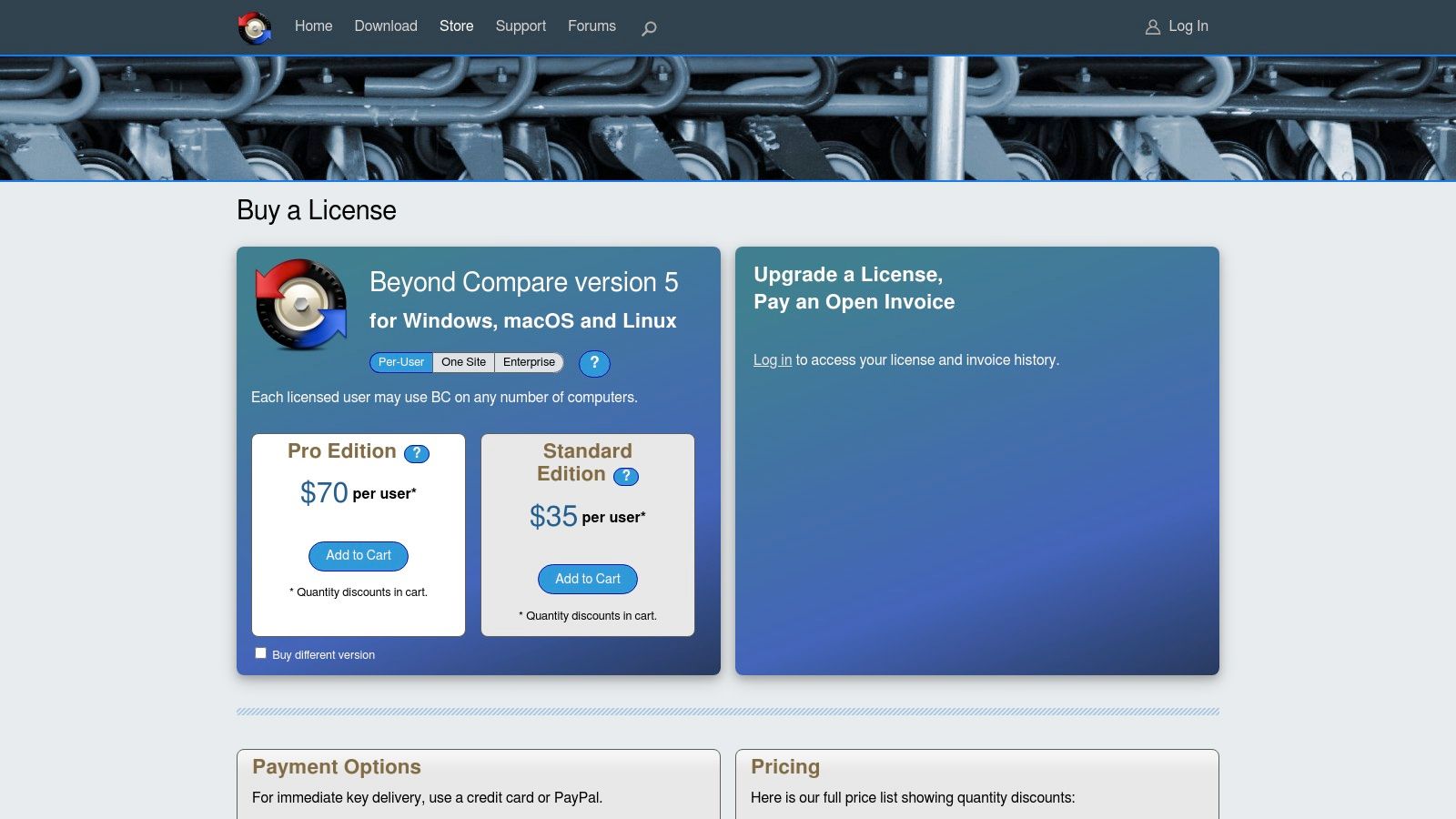Viewport: 1456px width, 819px height.
Task: Click the Beyond Compare logo in the navbar
Action: click(255, 26)
